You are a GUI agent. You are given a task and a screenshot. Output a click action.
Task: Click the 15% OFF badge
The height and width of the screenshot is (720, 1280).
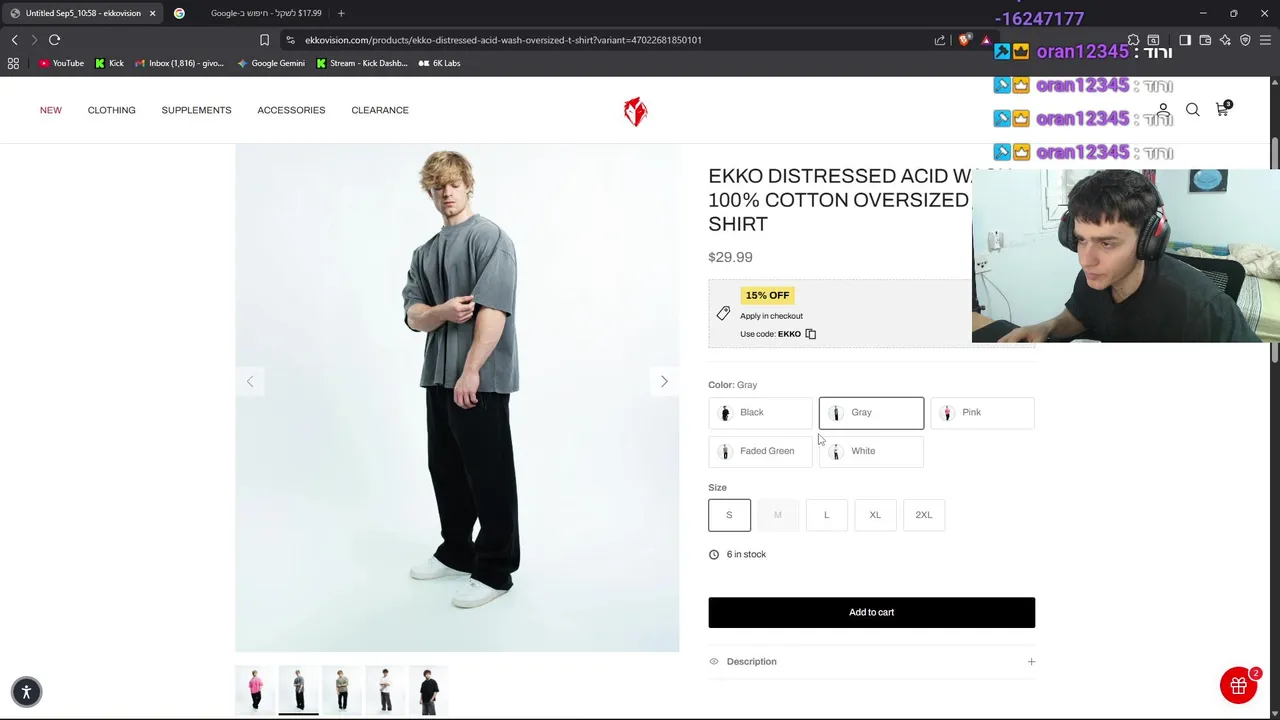(x=767, y=295)
